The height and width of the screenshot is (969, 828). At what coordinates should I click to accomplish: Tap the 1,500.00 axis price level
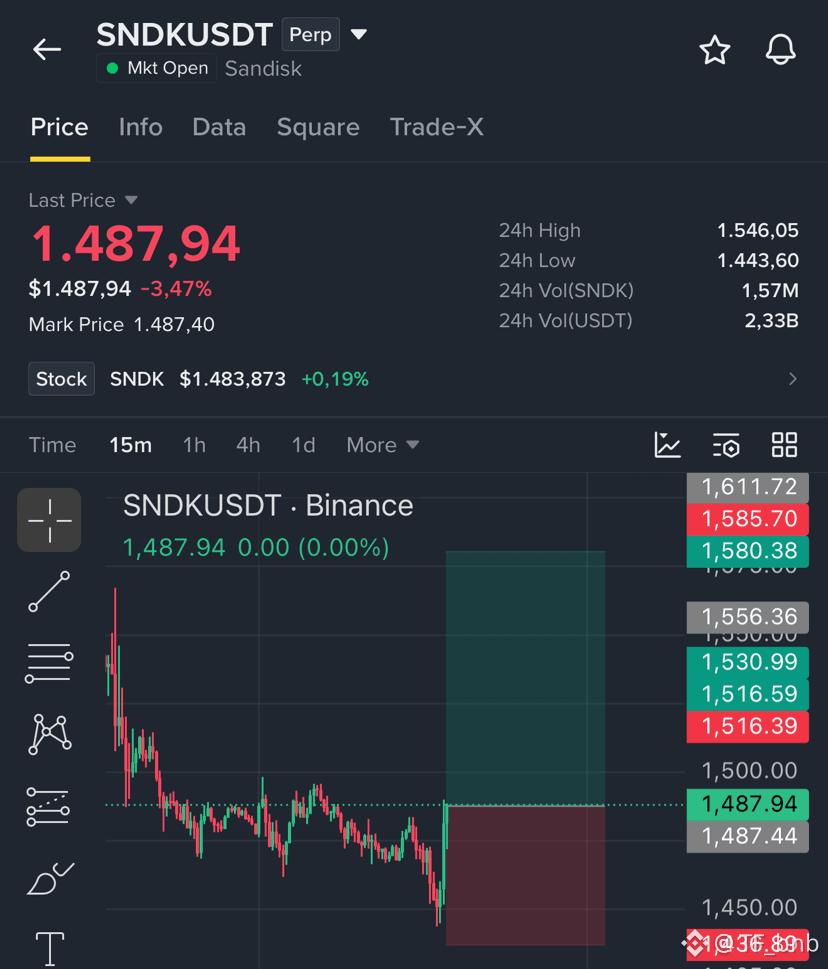click(749, 771)
